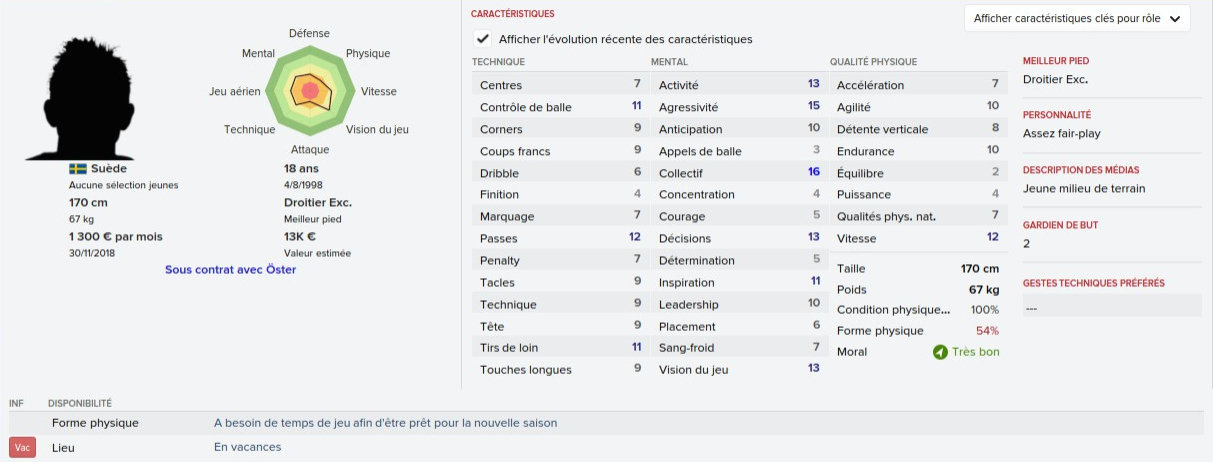Select the Vitesse physical attribute row
This screenshot has height=462, width=1213.
[x=917, y=239]
